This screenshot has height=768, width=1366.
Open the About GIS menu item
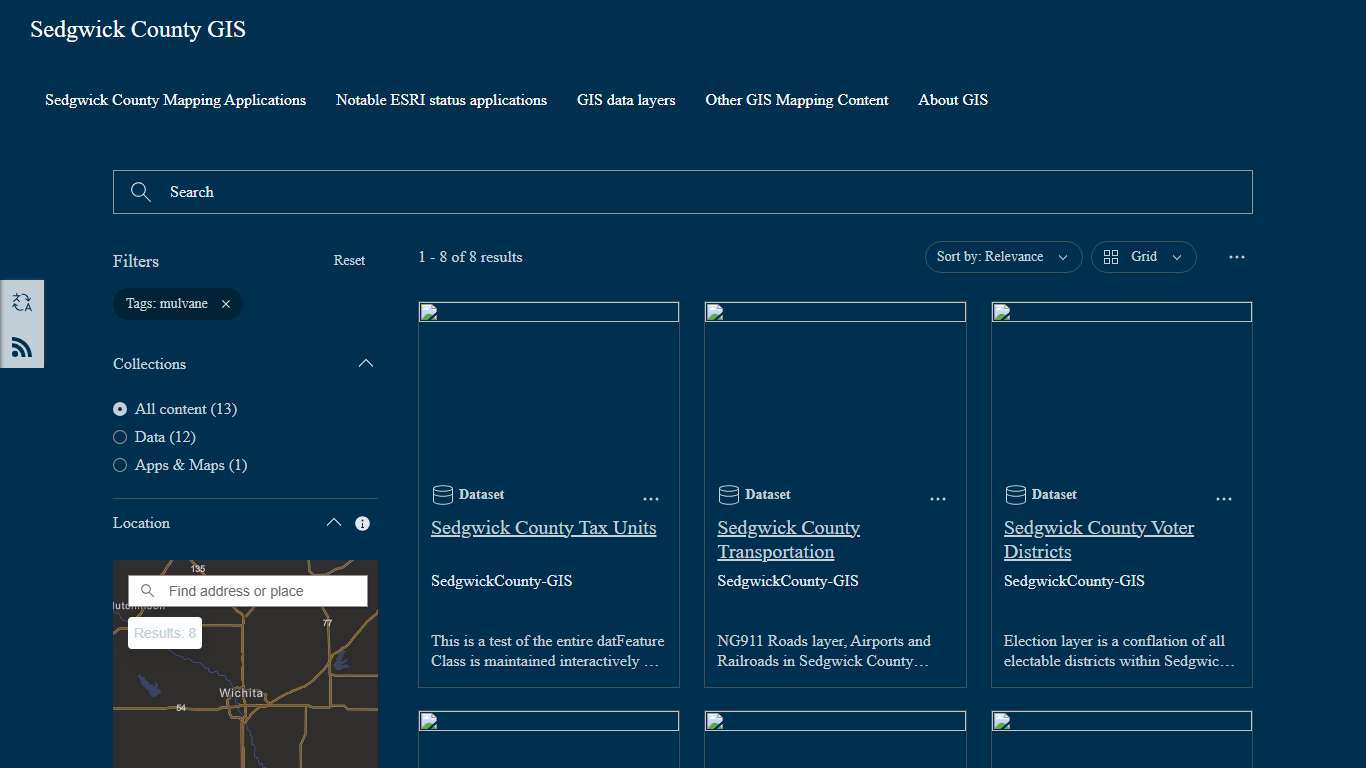[x=952, y=100]
